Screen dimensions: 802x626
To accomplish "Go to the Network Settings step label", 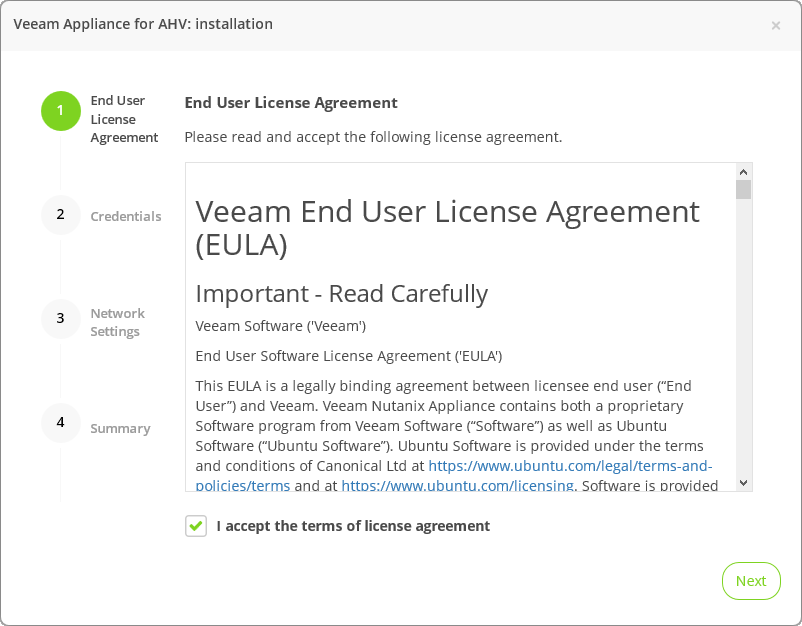I will [117, 322].
